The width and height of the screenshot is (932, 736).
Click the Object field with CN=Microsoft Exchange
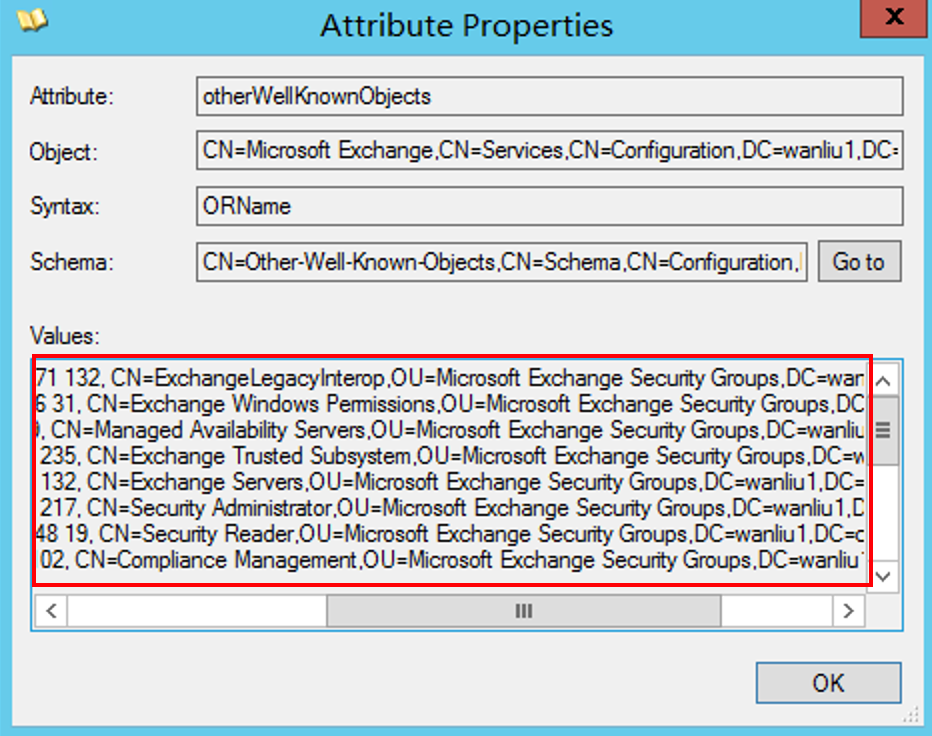[550, 150]
